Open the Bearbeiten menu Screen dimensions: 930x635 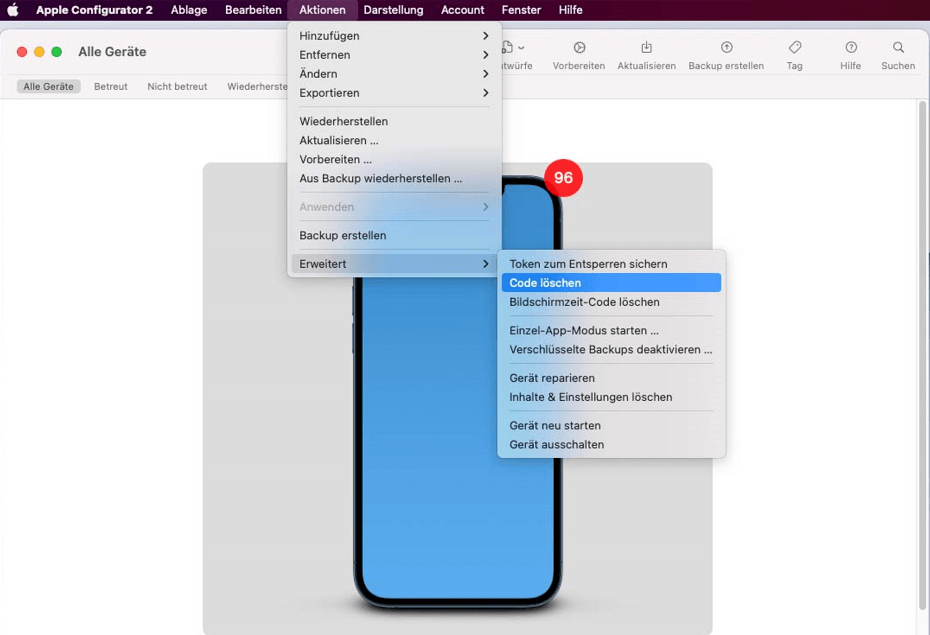[x=253, y=10]
